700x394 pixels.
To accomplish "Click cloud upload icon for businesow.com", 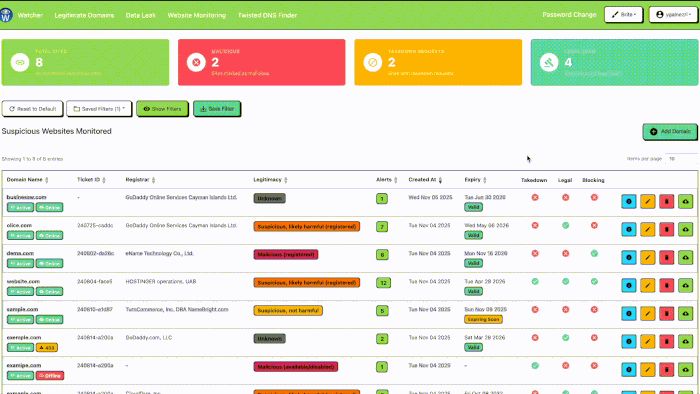I will [685, 202].
